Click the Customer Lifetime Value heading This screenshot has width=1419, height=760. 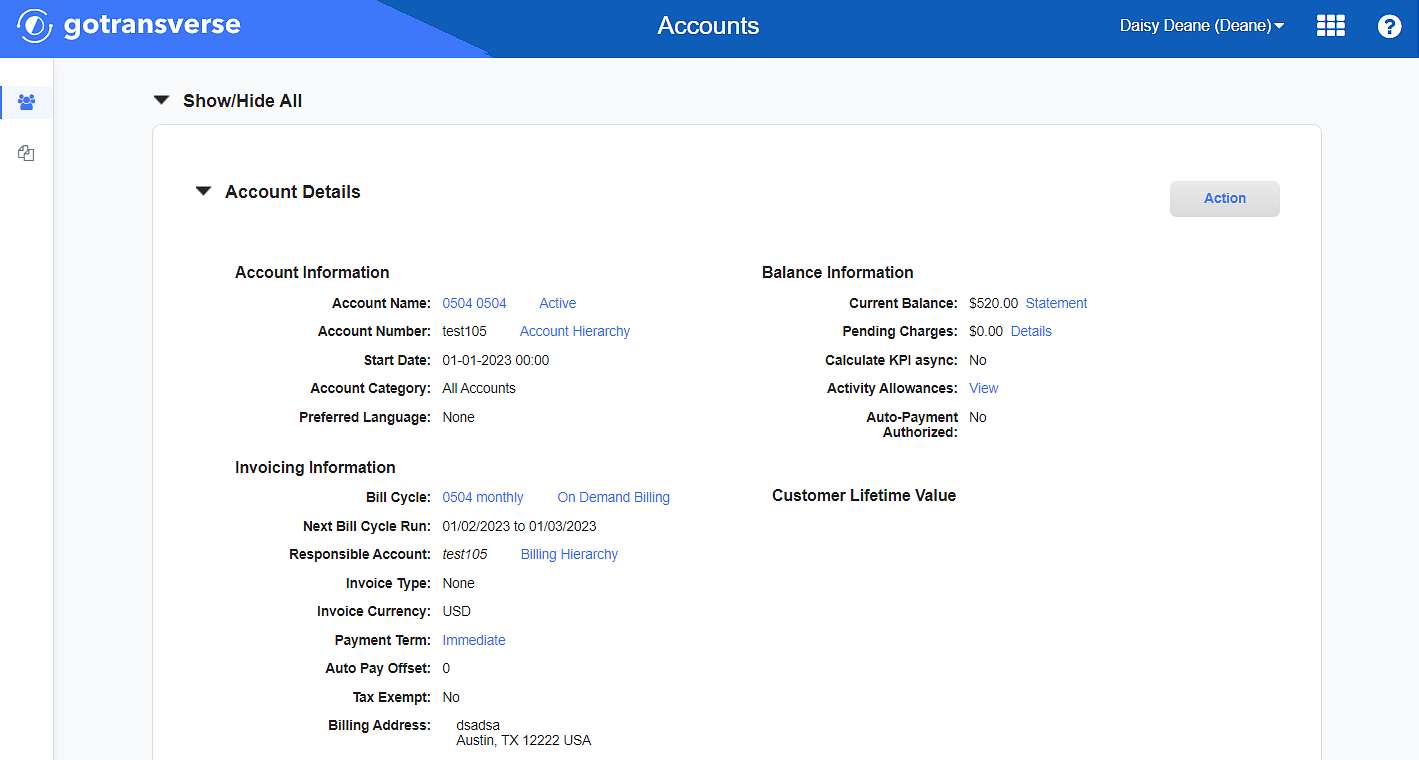point(864,496)
